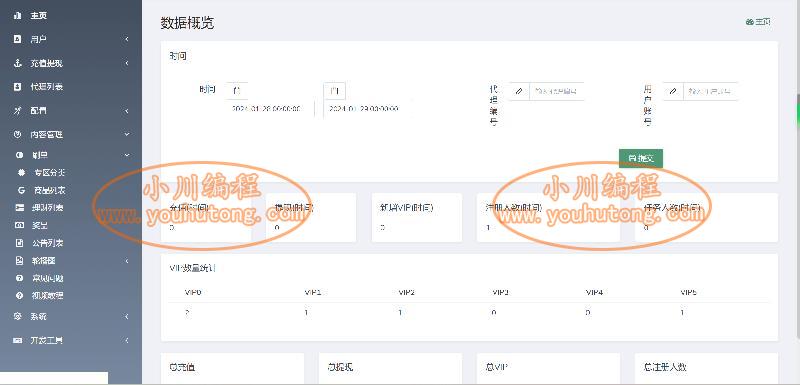Click the 数据概览 page heading
800x385 pixels.
tap(187, 23)
